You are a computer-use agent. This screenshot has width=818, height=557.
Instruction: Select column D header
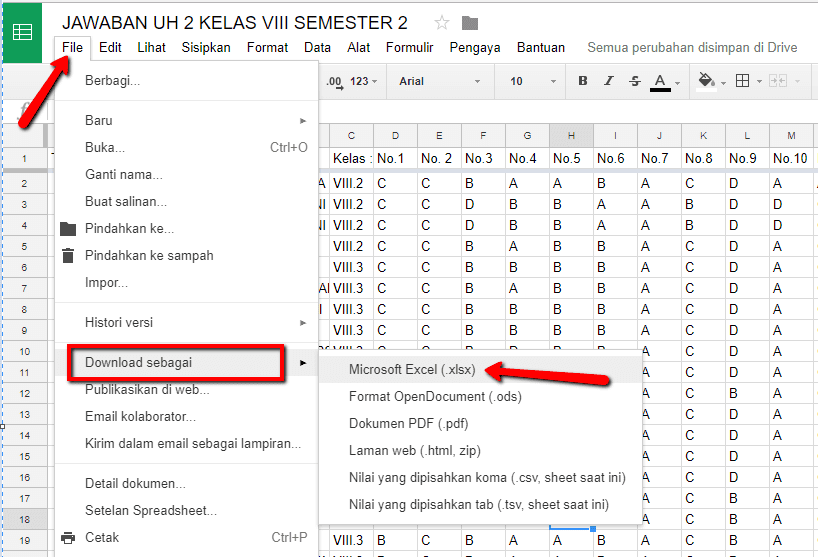click(x=395, y=136)
